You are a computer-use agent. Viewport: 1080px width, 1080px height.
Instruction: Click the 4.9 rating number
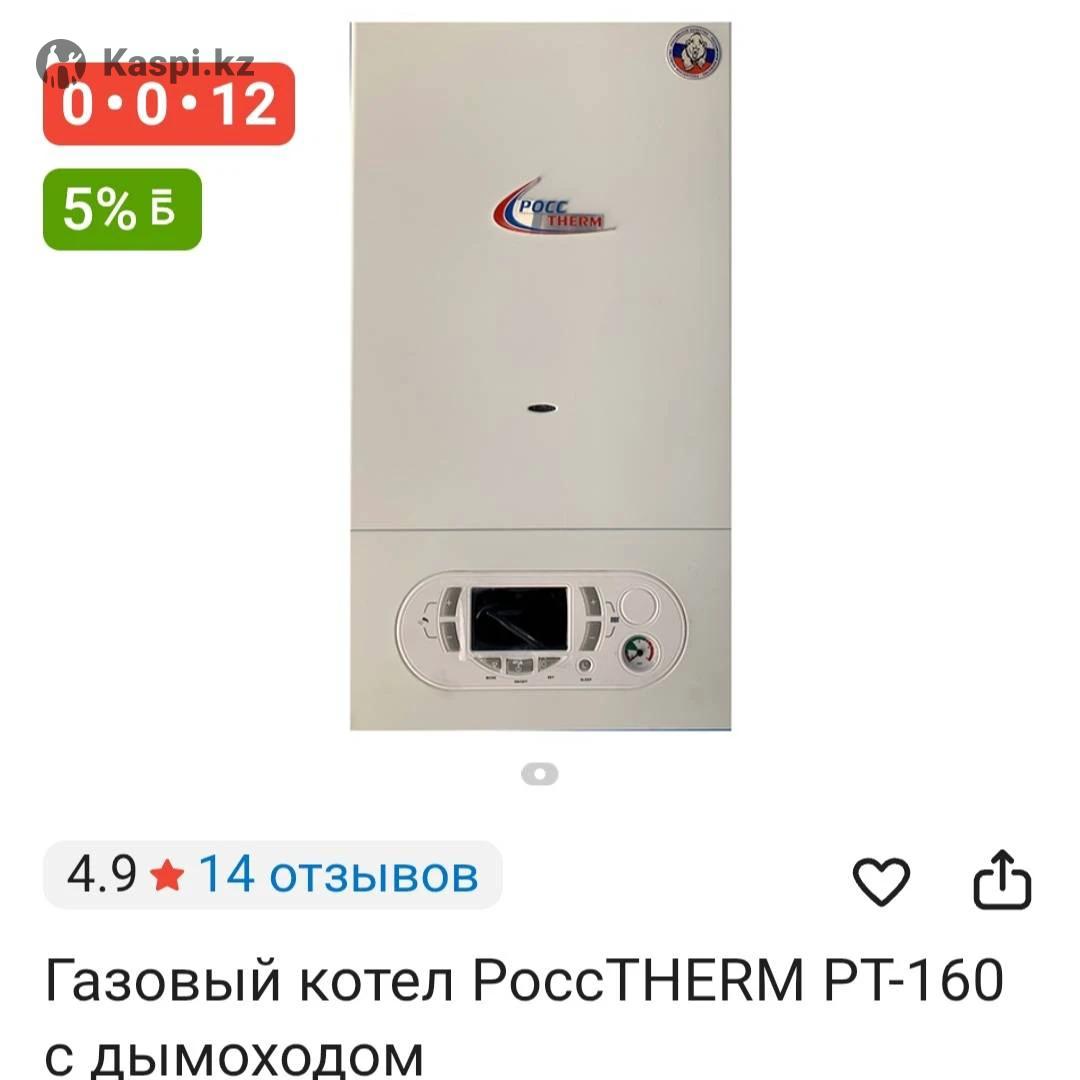pos(101,875)
